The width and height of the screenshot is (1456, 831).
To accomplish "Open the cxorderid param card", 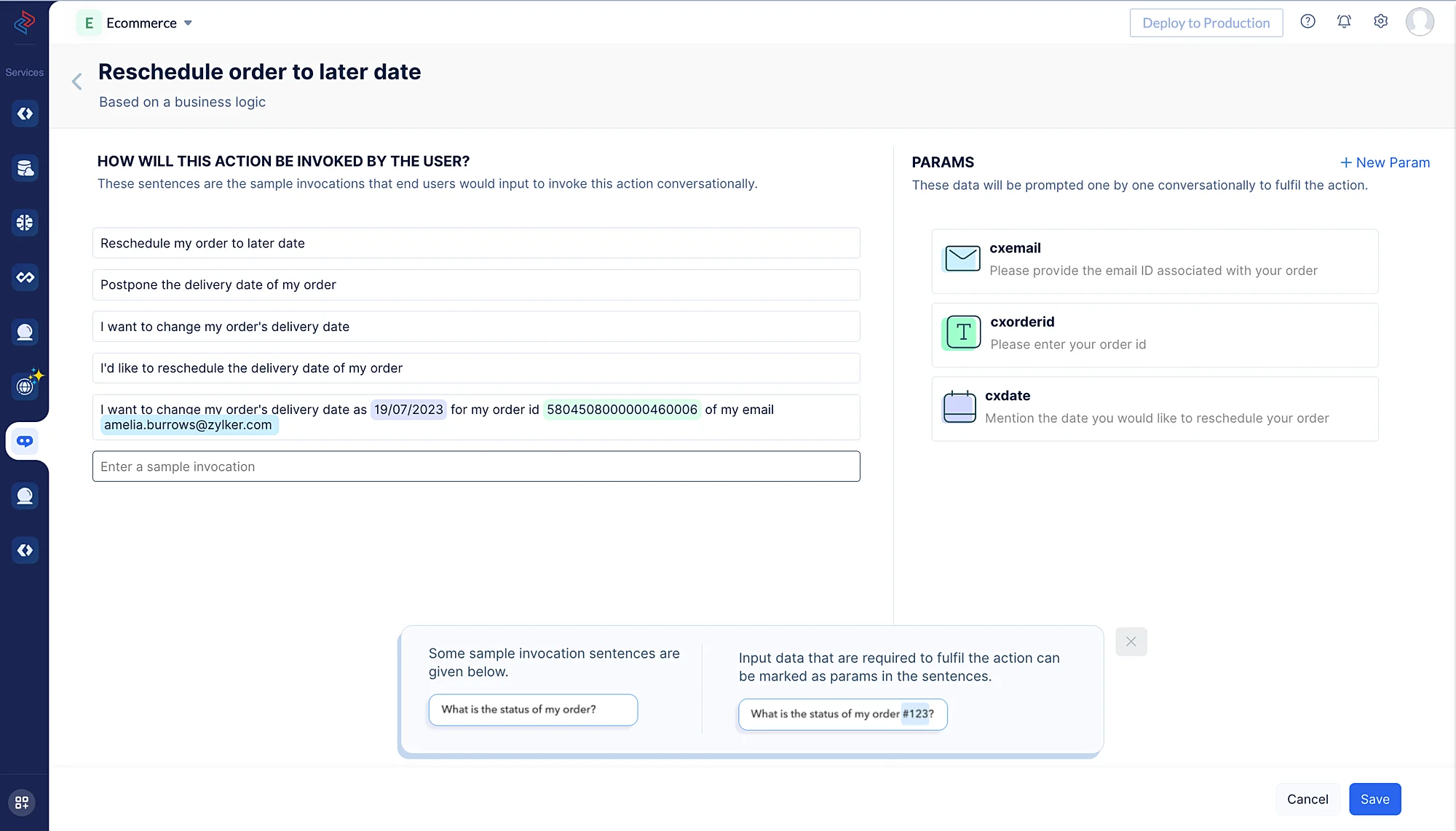I will [x=1155, y=335].
